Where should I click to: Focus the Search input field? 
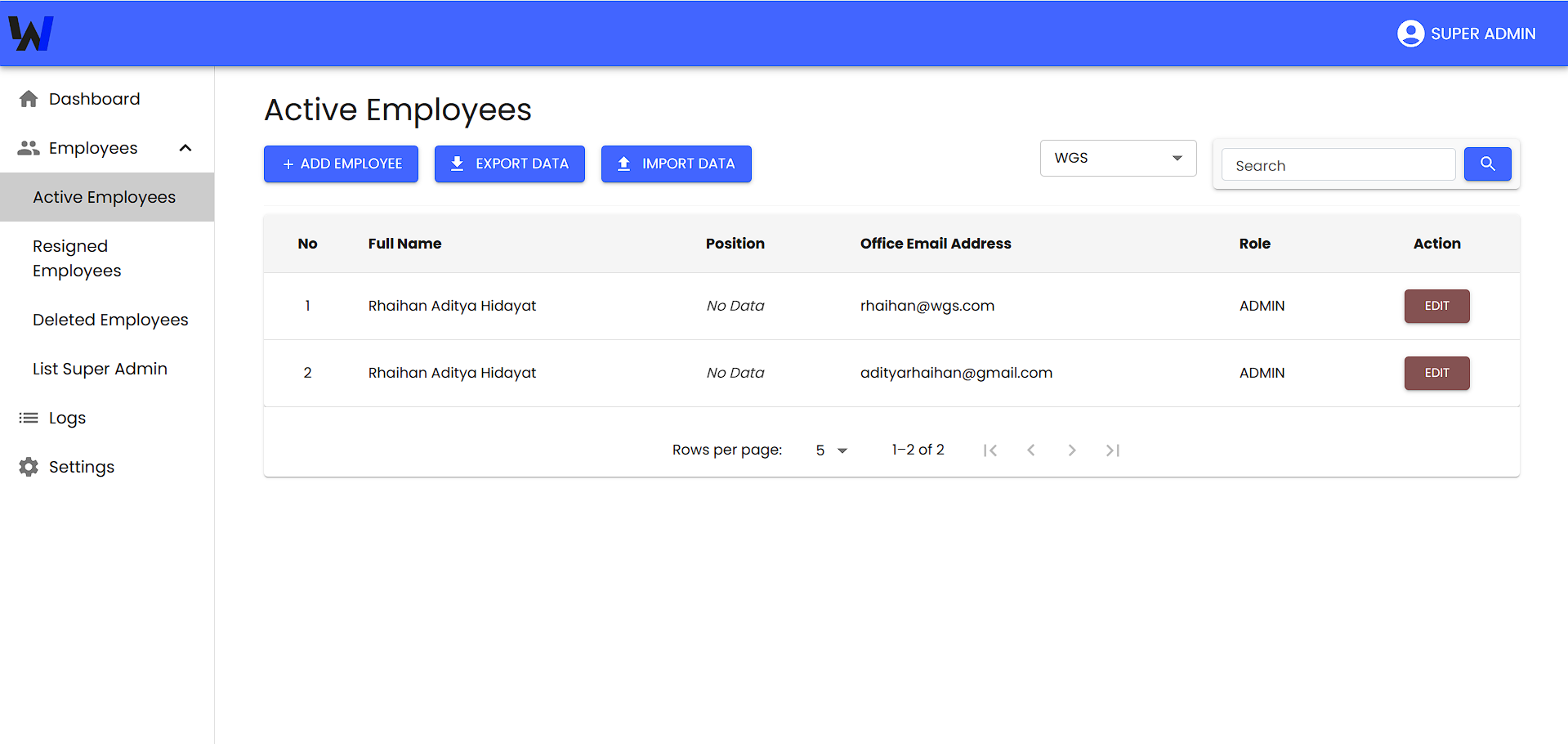click(x=1338, y=165)
